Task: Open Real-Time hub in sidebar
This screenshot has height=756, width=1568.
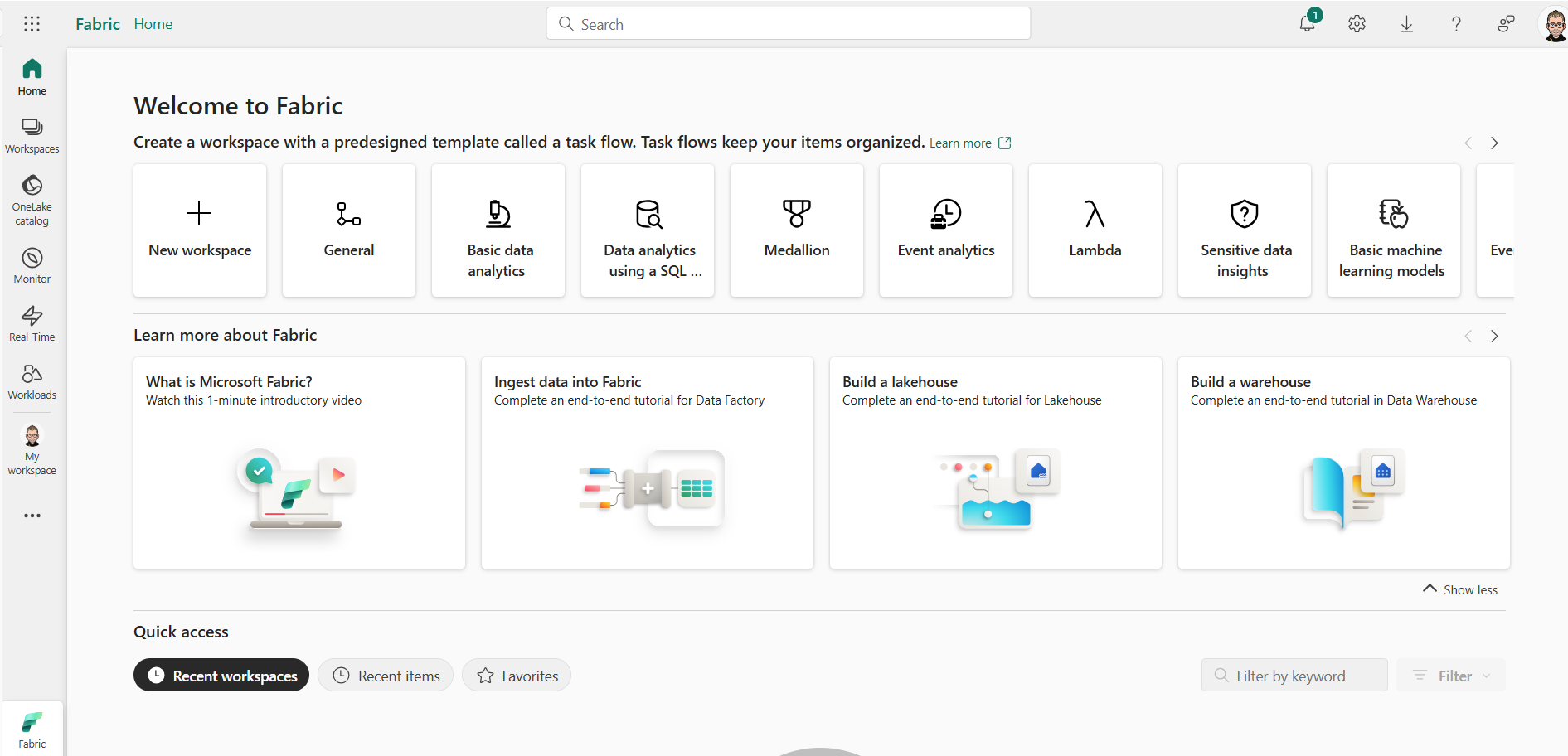Action: pos(32,324)
